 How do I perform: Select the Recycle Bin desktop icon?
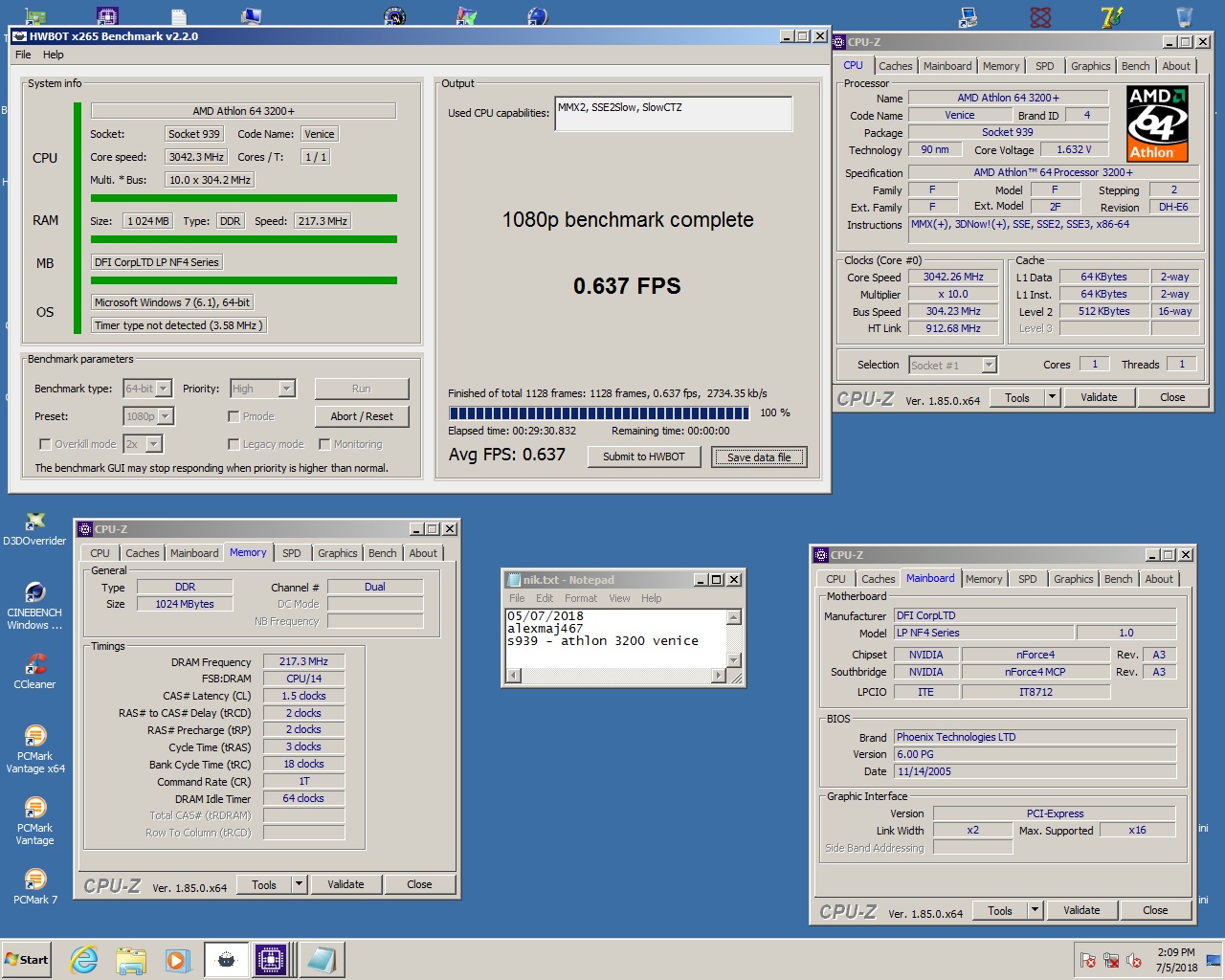pos(1184,16)
